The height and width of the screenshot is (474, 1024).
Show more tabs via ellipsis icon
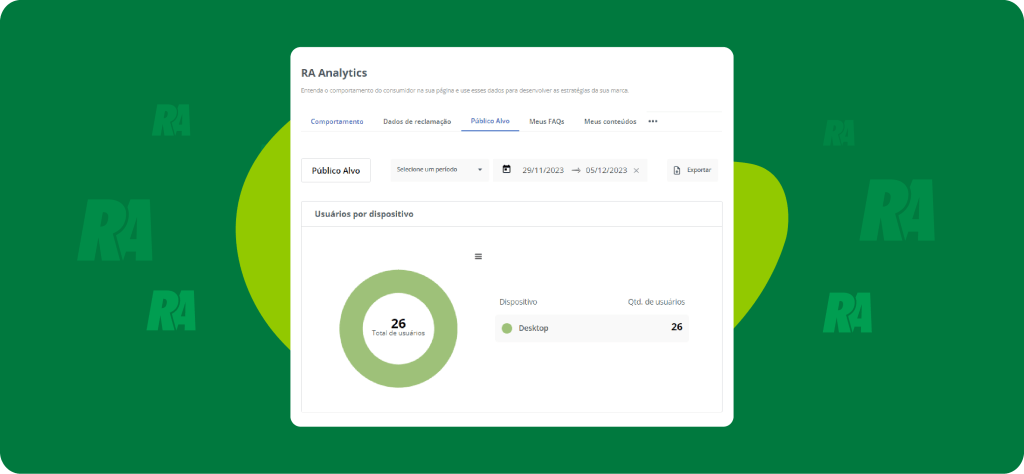653,121
